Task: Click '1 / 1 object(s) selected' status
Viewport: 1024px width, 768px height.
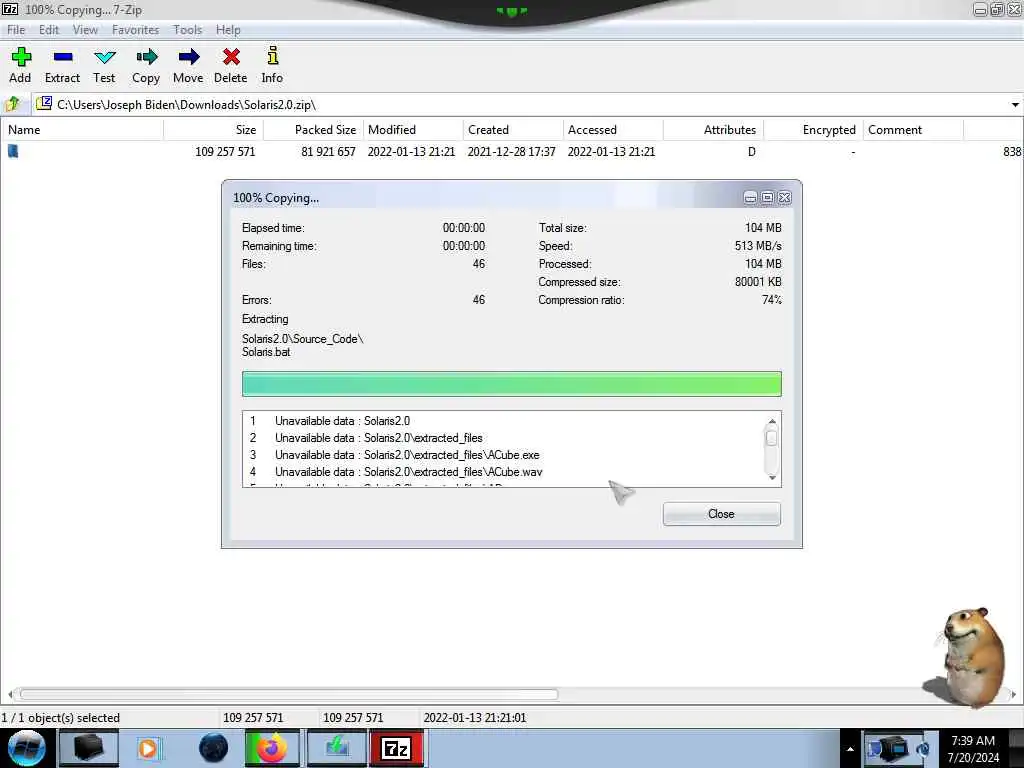Action: coord(61,718)
